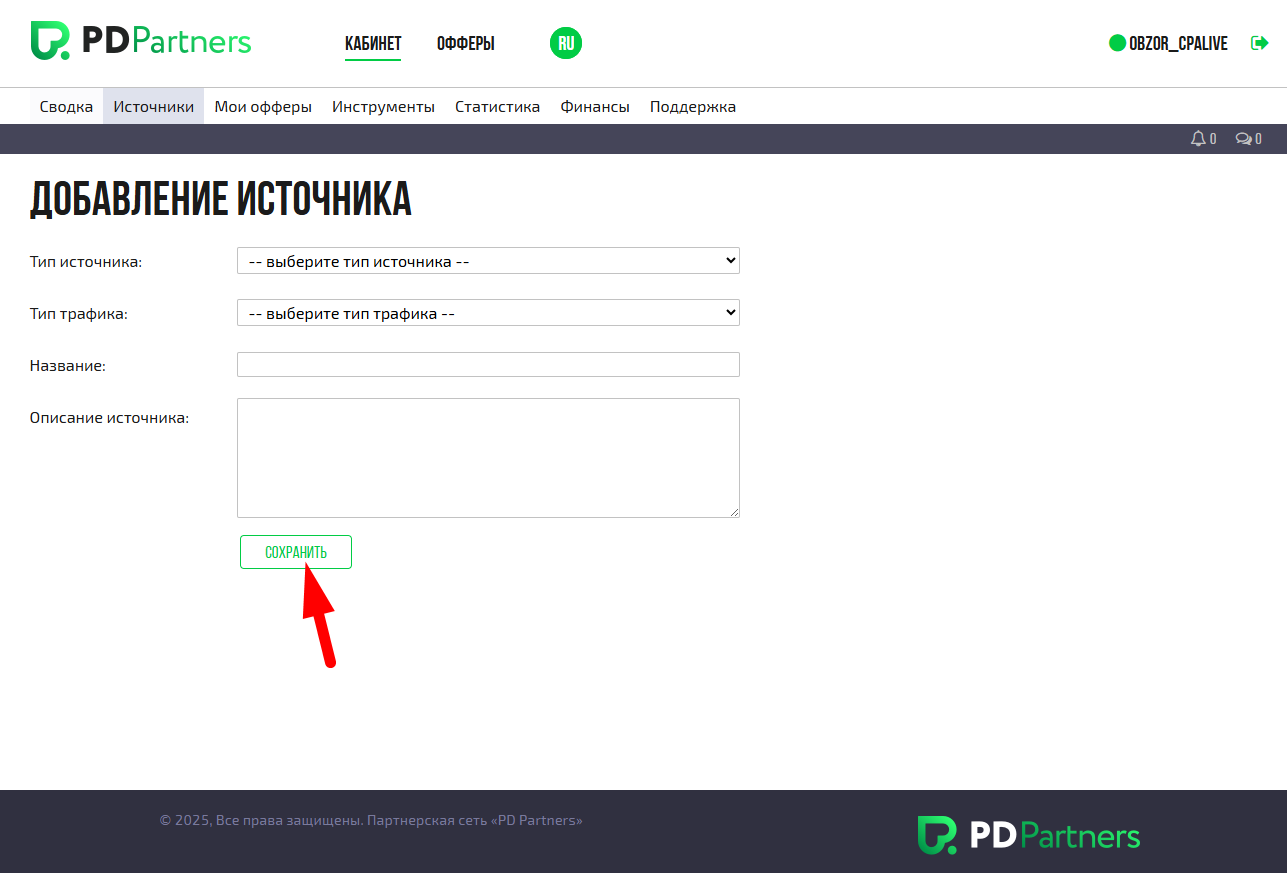Open the OBZOR_CPALIVE profile name

tap(1178, 44)
